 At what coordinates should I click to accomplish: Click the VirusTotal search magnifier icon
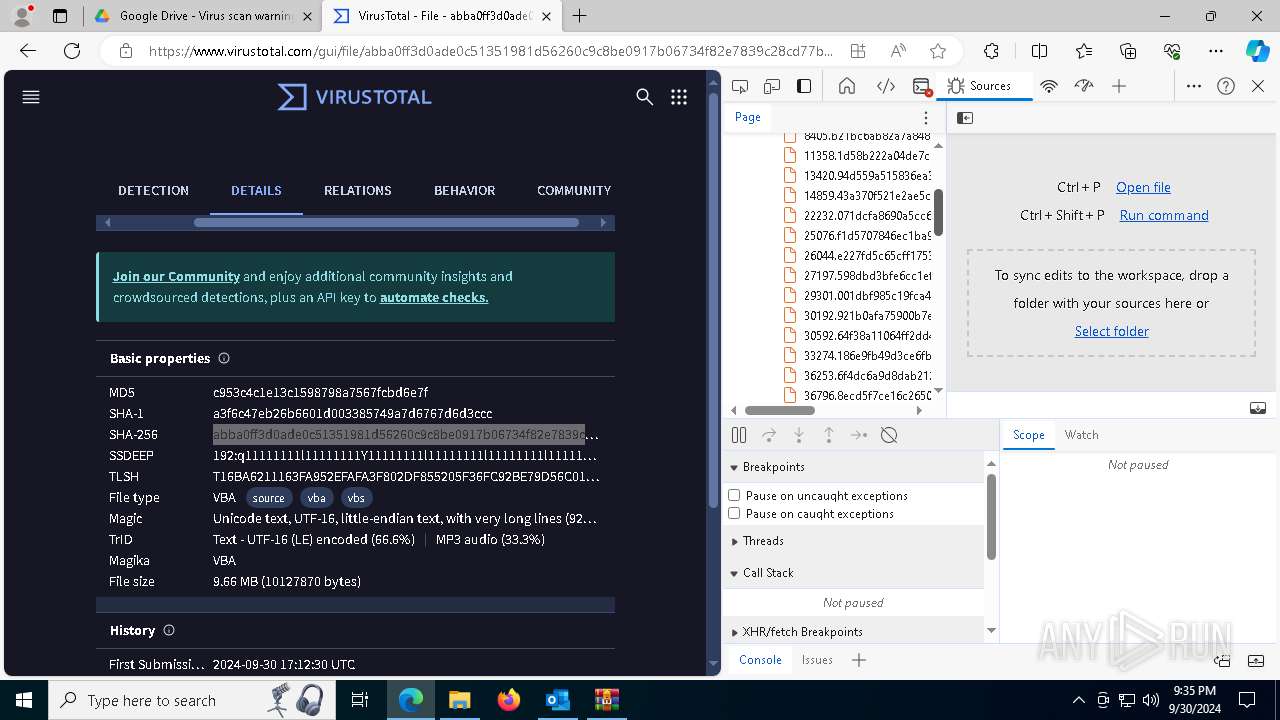pos(645,97)
